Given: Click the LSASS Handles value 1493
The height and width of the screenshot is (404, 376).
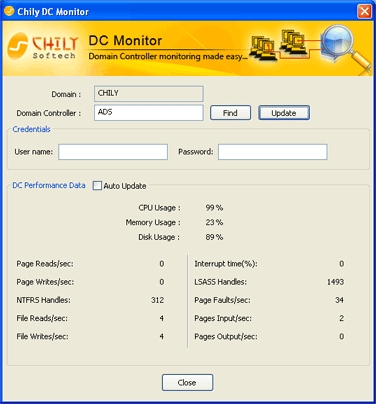Looking at the screenshot, I should click(x=335, y=282).
